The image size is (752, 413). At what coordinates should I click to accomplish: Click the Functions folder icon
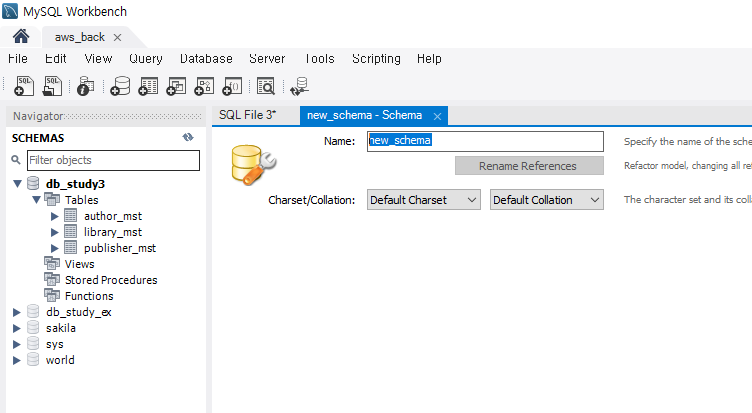pyautogui.click(x=52, y=295)
